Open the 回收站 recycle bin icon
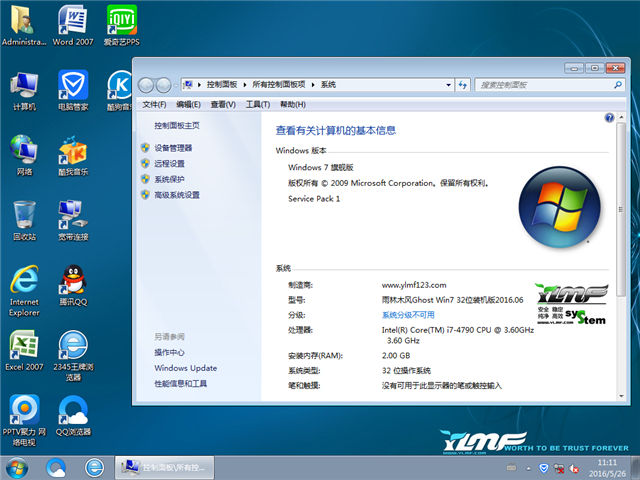The image size is (640, 480). coord(24,220)
